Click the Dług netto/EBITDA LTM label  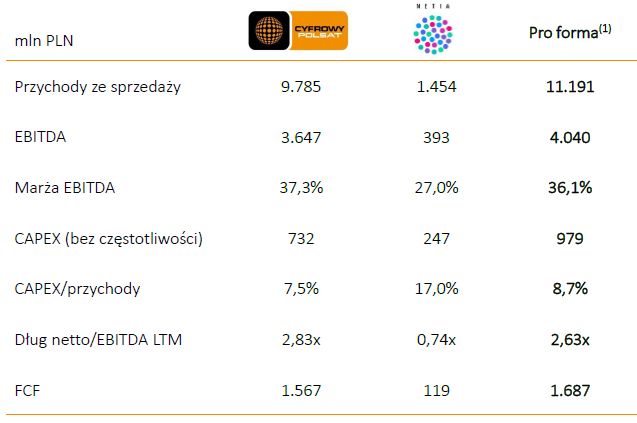click(96, 340)
